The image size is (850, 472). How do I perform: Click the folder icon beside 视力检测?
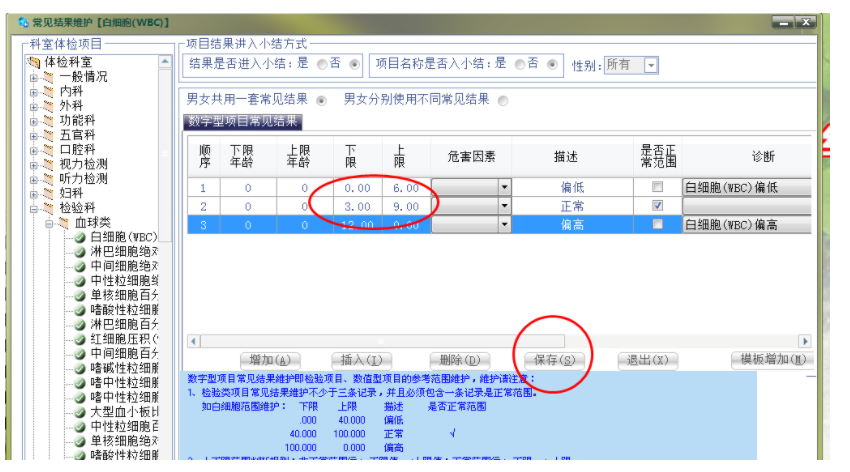(49, 165)
